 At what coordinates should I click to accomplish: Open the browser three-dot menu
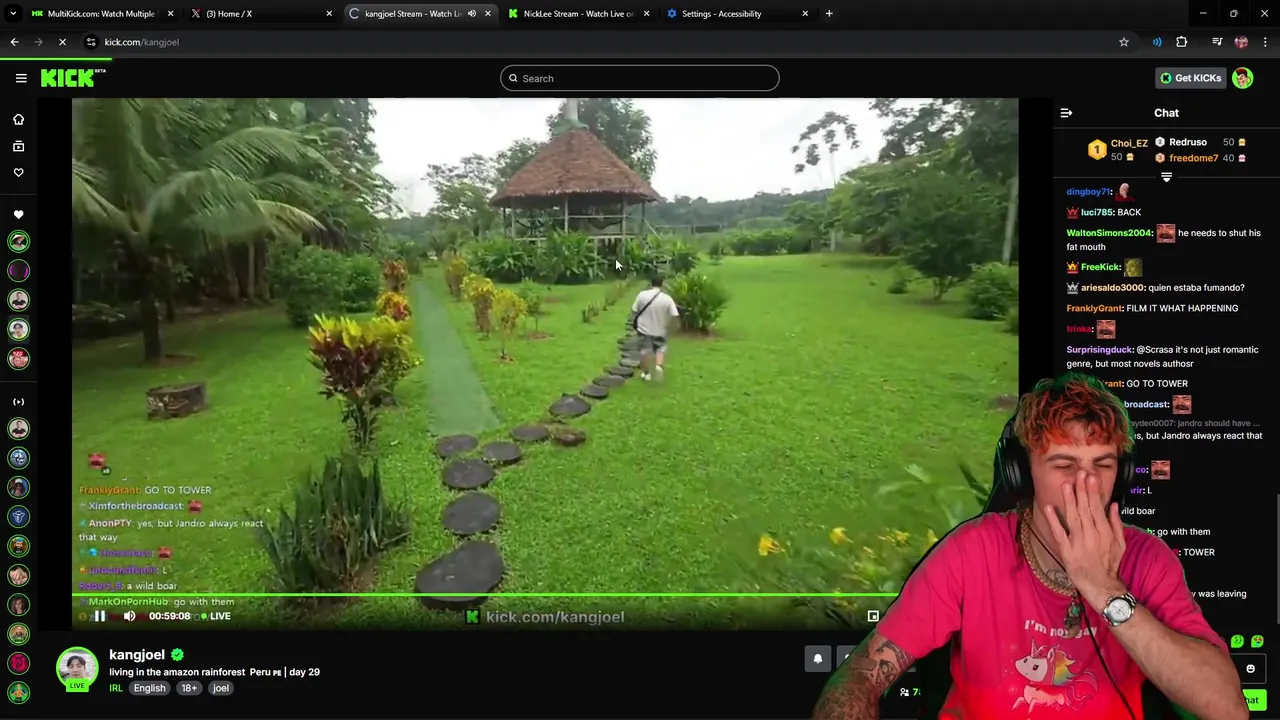[1266, 42]
